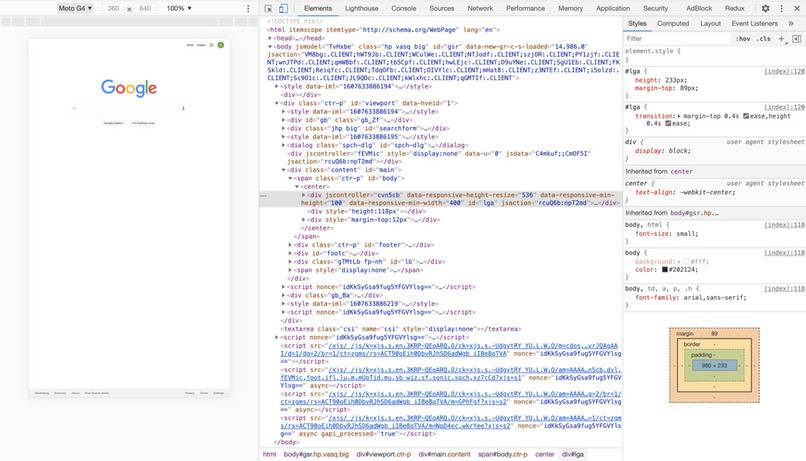806x461 pixels.
Task: Select the center breadcrumb
Action: click(544, 454)
